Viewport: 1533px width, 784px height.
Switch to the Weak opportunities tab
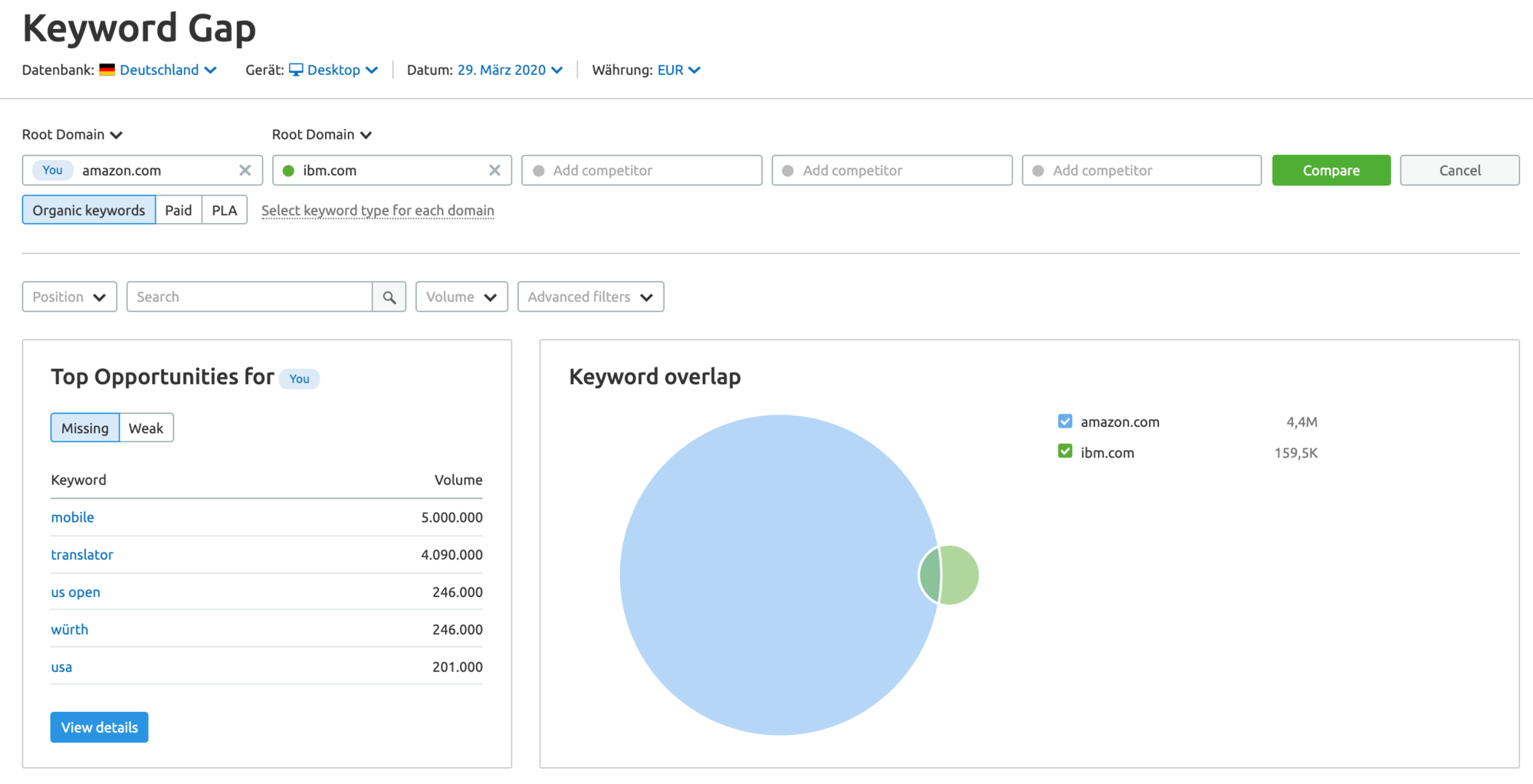click(x=146, y=428)
